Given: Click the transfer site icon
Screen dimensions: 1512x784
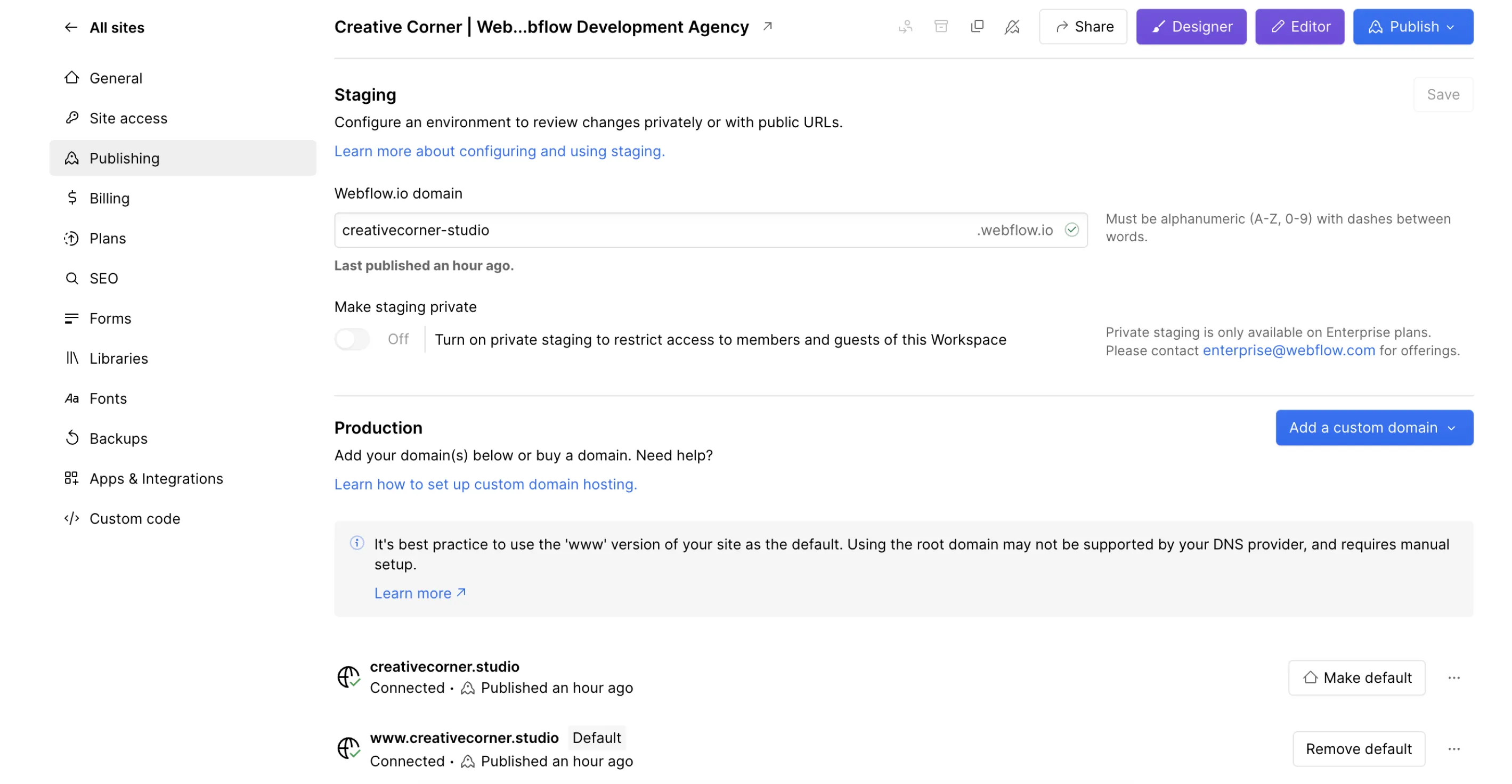Looking at the screenshot, I should (906, 27).
